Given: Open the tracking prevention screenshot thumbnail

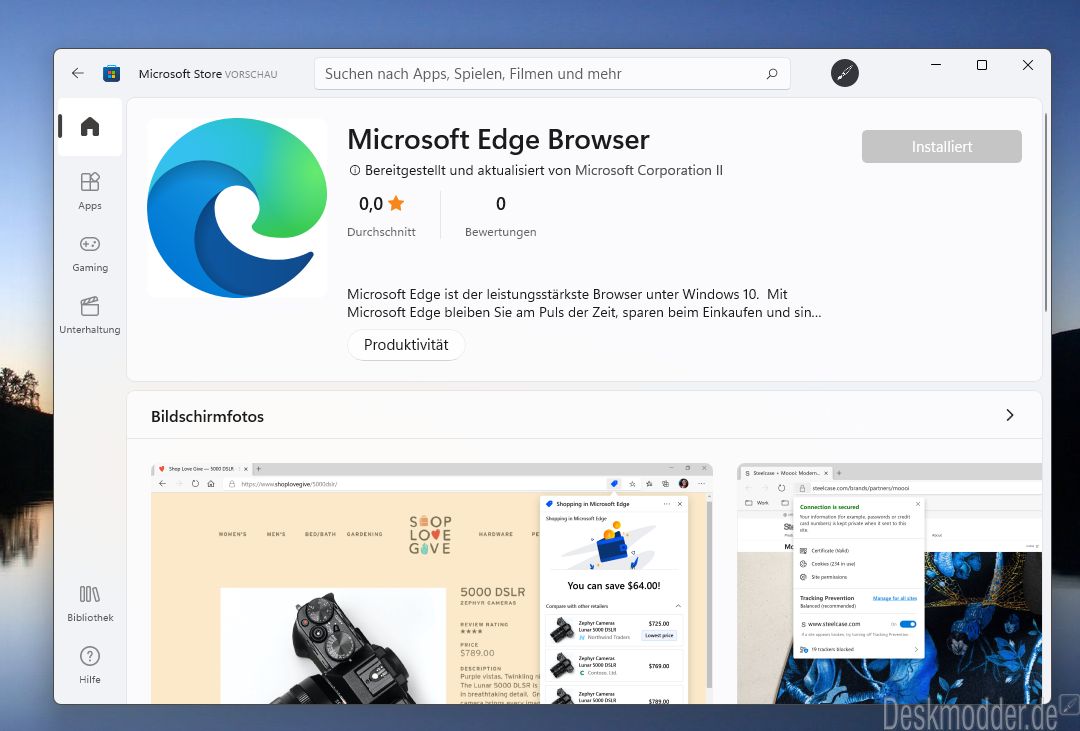Looking at the screenshot, I should (889, 584).
